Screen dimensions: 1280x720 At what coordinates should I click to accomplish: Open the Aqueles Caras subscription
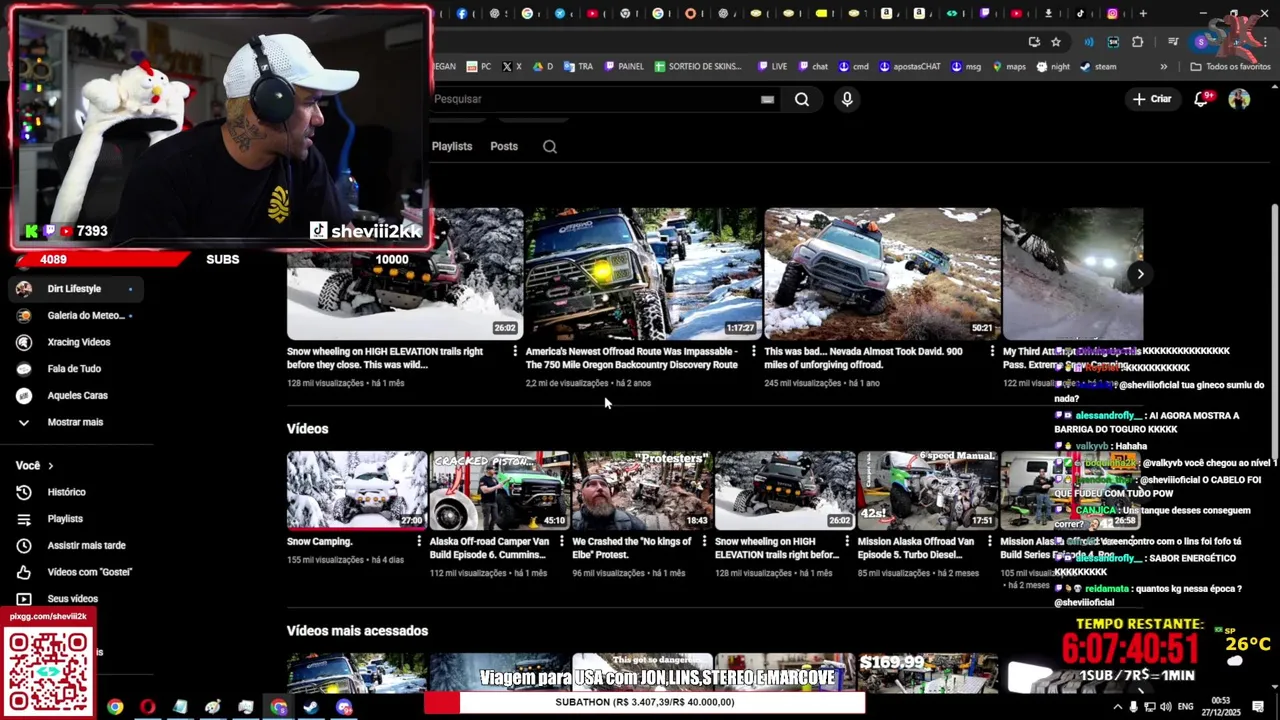[x=75, y=396]
